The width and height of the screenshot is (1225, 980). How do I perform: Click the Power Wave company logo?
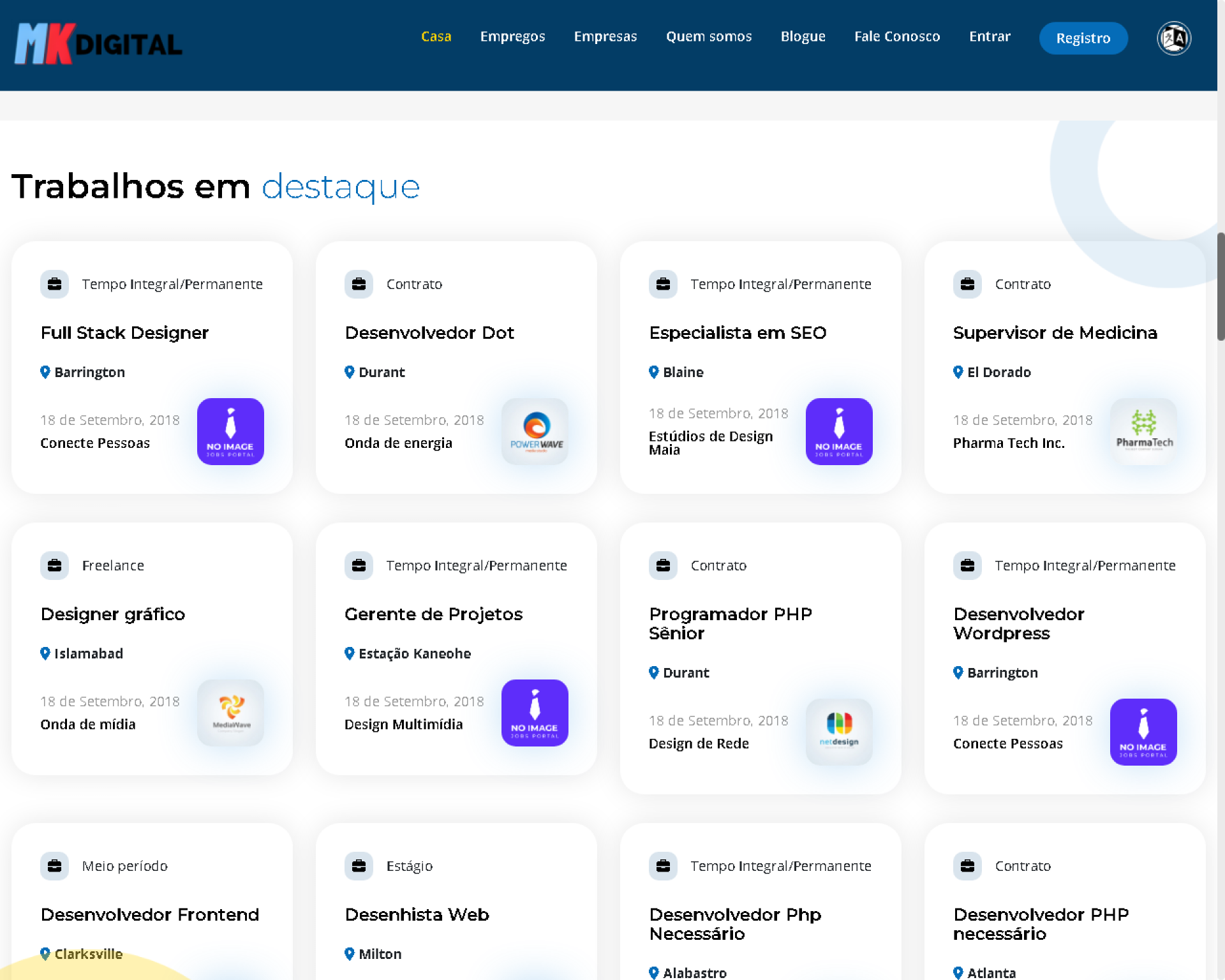point(535,431)
